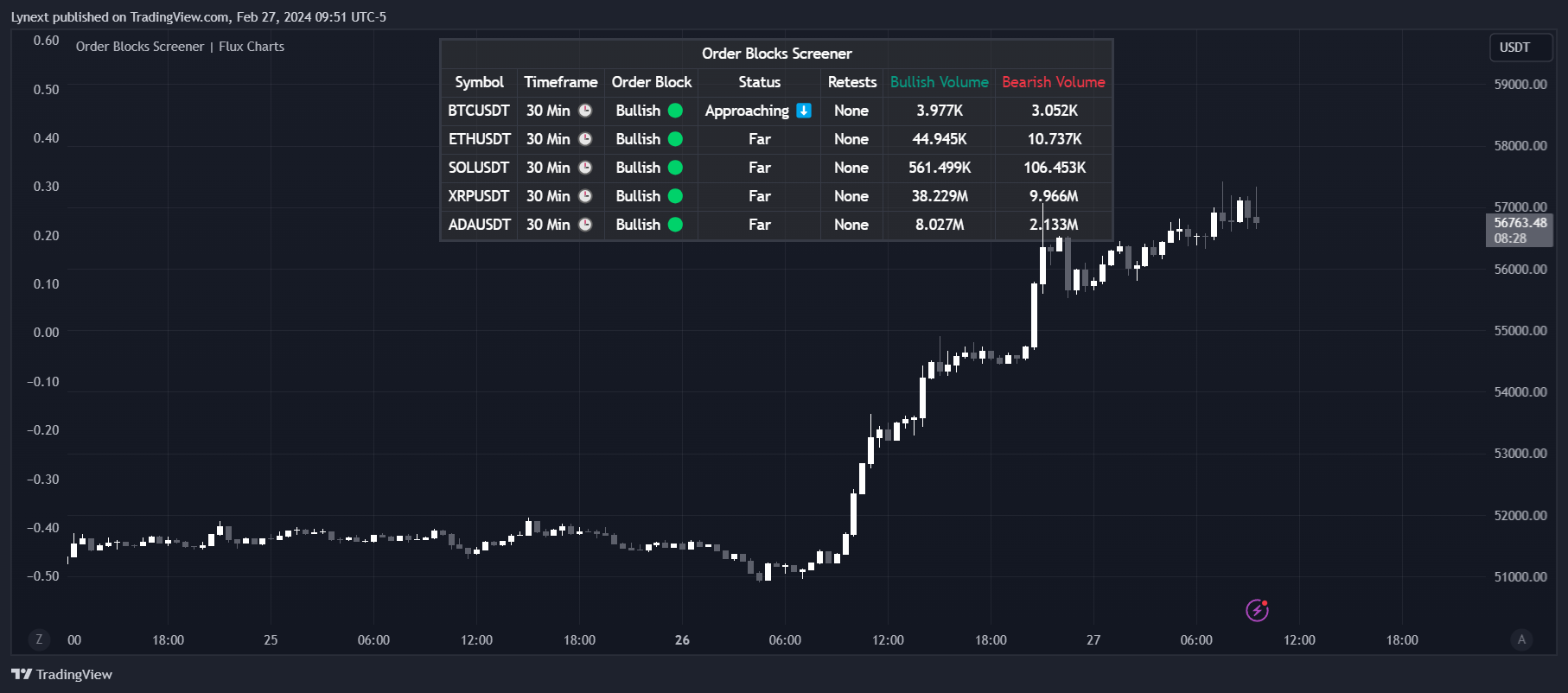Click the 59000.00 price axis label
Image resolution: width=1568 pixels, height=693 pixels.
tap(1520, 85)
